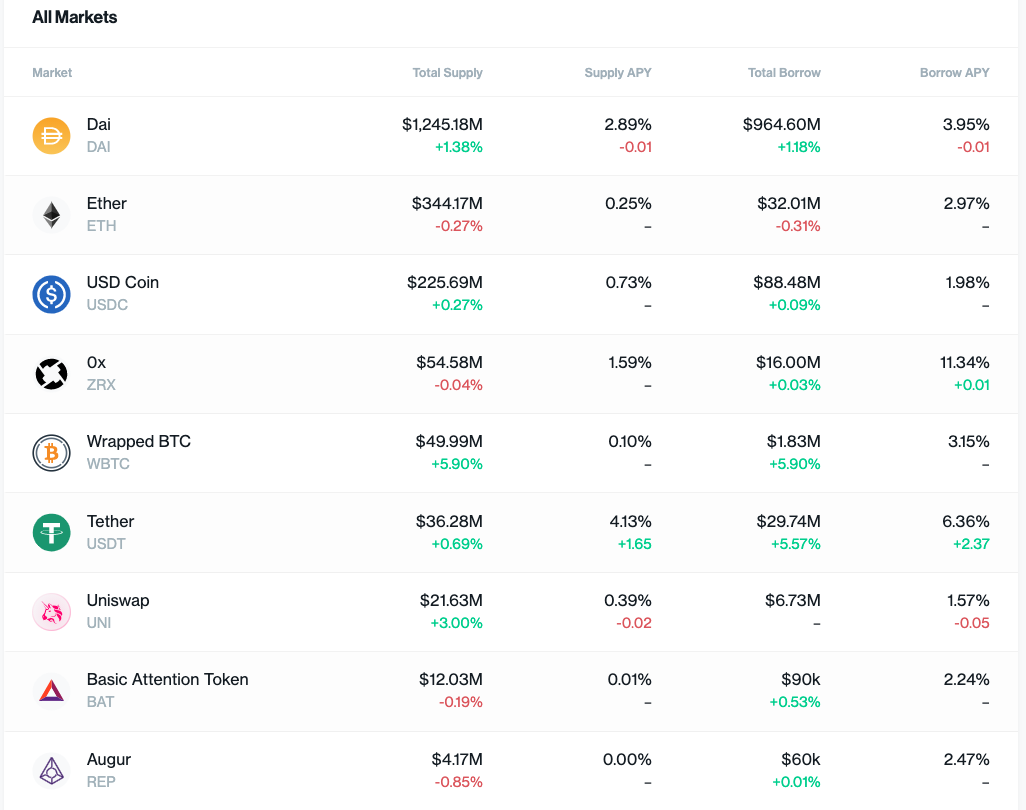Click Wrapped BTC total borrow $1.83M

pos(794,442)
